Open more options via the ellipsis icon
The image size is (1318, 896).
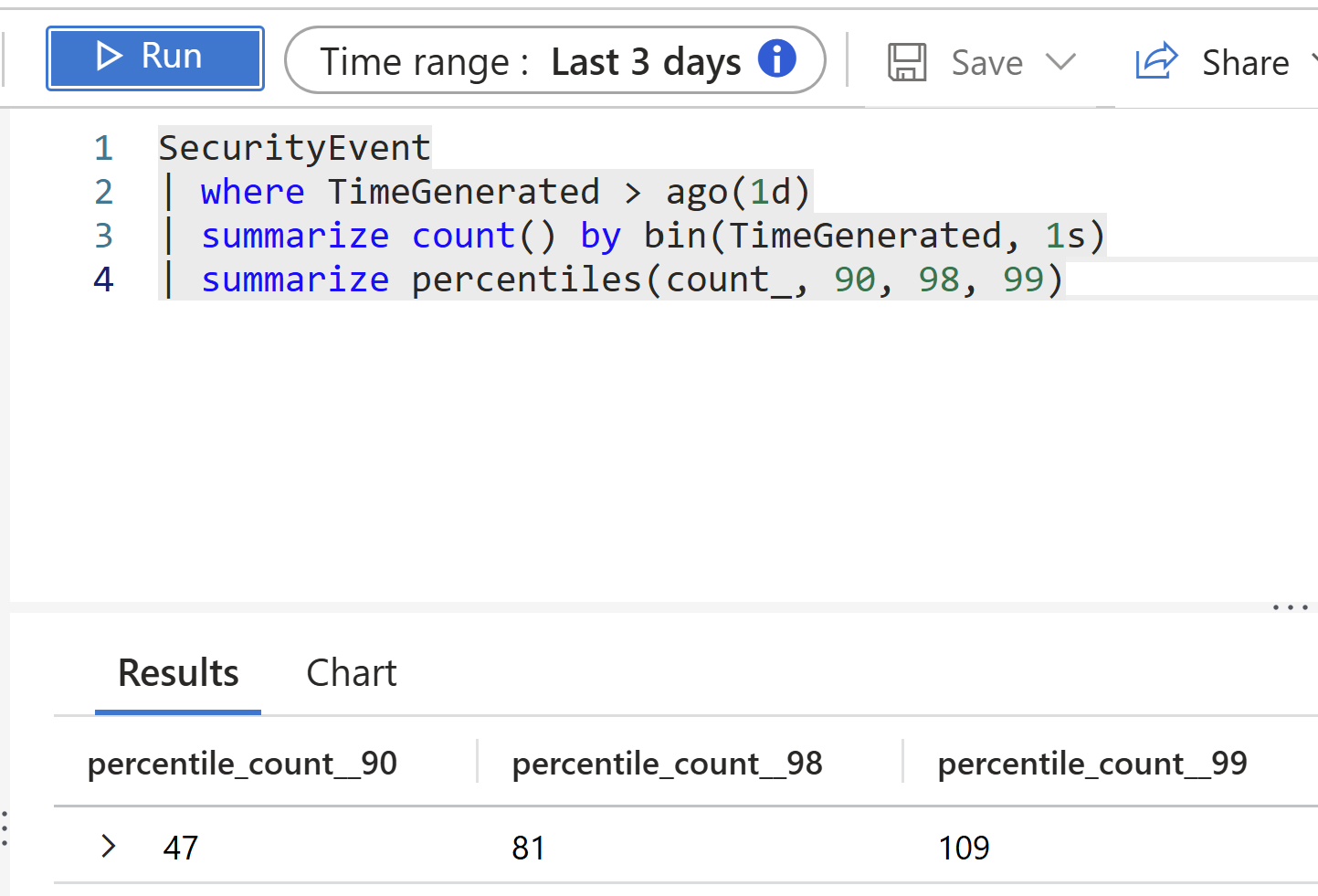(1289, 606)
